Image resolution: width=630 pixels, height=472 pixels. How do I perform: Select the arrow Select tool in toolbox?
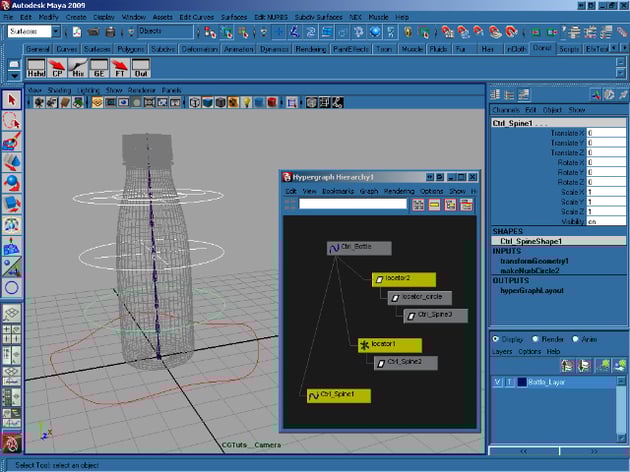(x=12, y=99)
